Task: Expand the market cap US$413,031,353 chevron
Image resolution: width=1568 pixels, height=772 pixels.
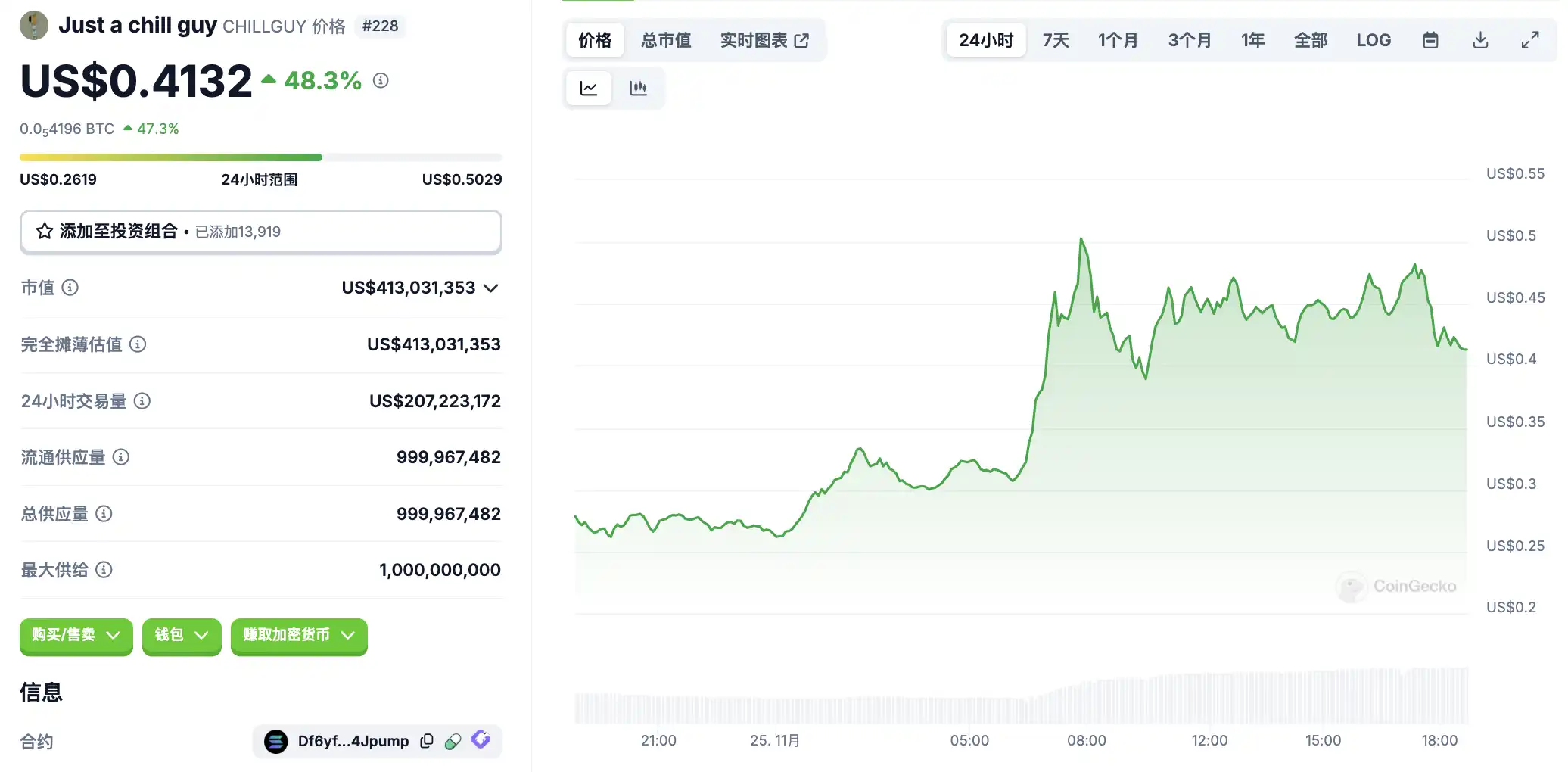Action: pyautogui.click(x=491, y=288)
